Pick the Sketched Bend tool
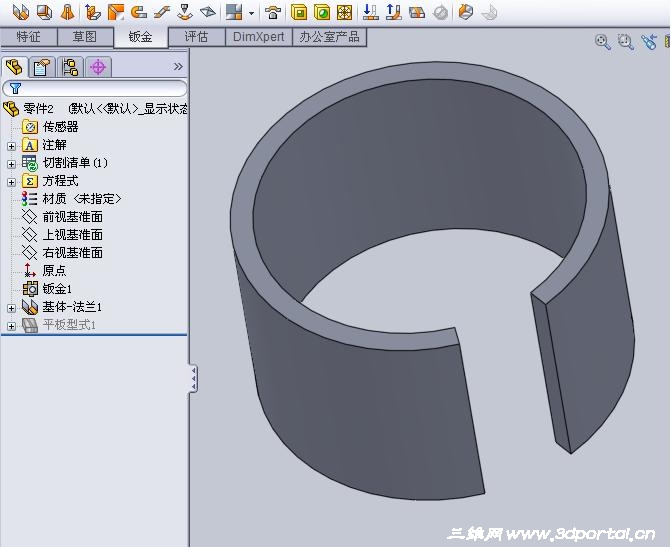The height and width of the screenshot is (547, 671). (185, 12)
